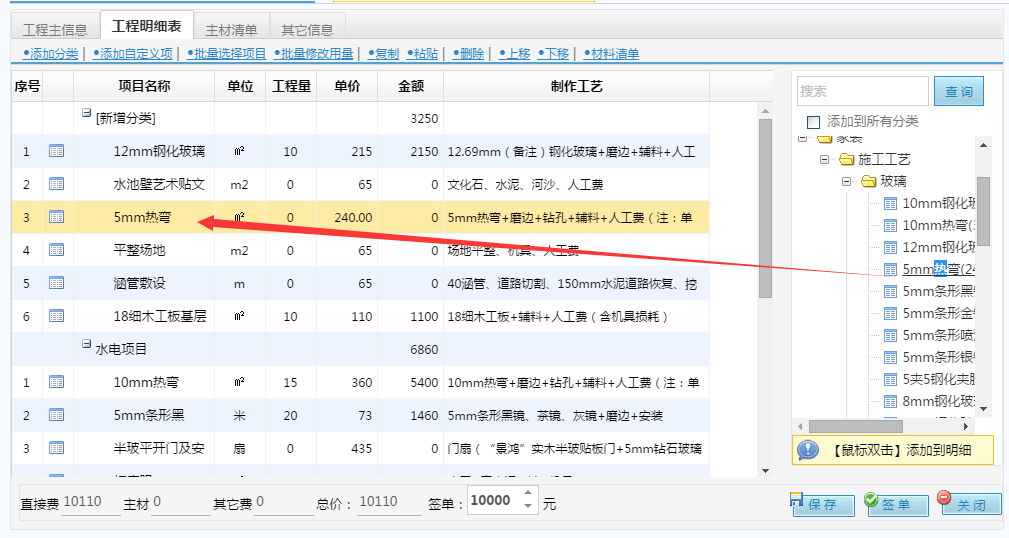Collapse the 水电项目 category group
This screenshot has height=538, width=1009.
coord(87,346)
